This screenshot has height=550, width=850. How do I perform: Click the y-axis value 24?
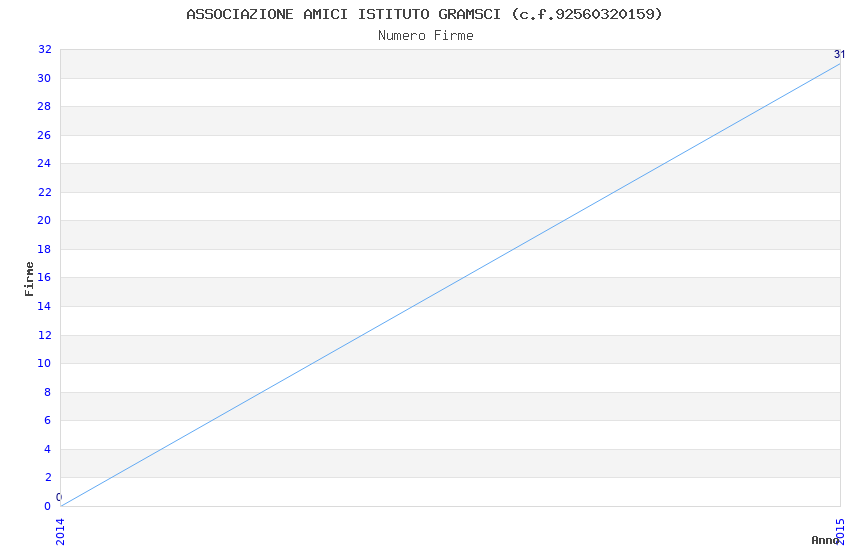point(44,163)
